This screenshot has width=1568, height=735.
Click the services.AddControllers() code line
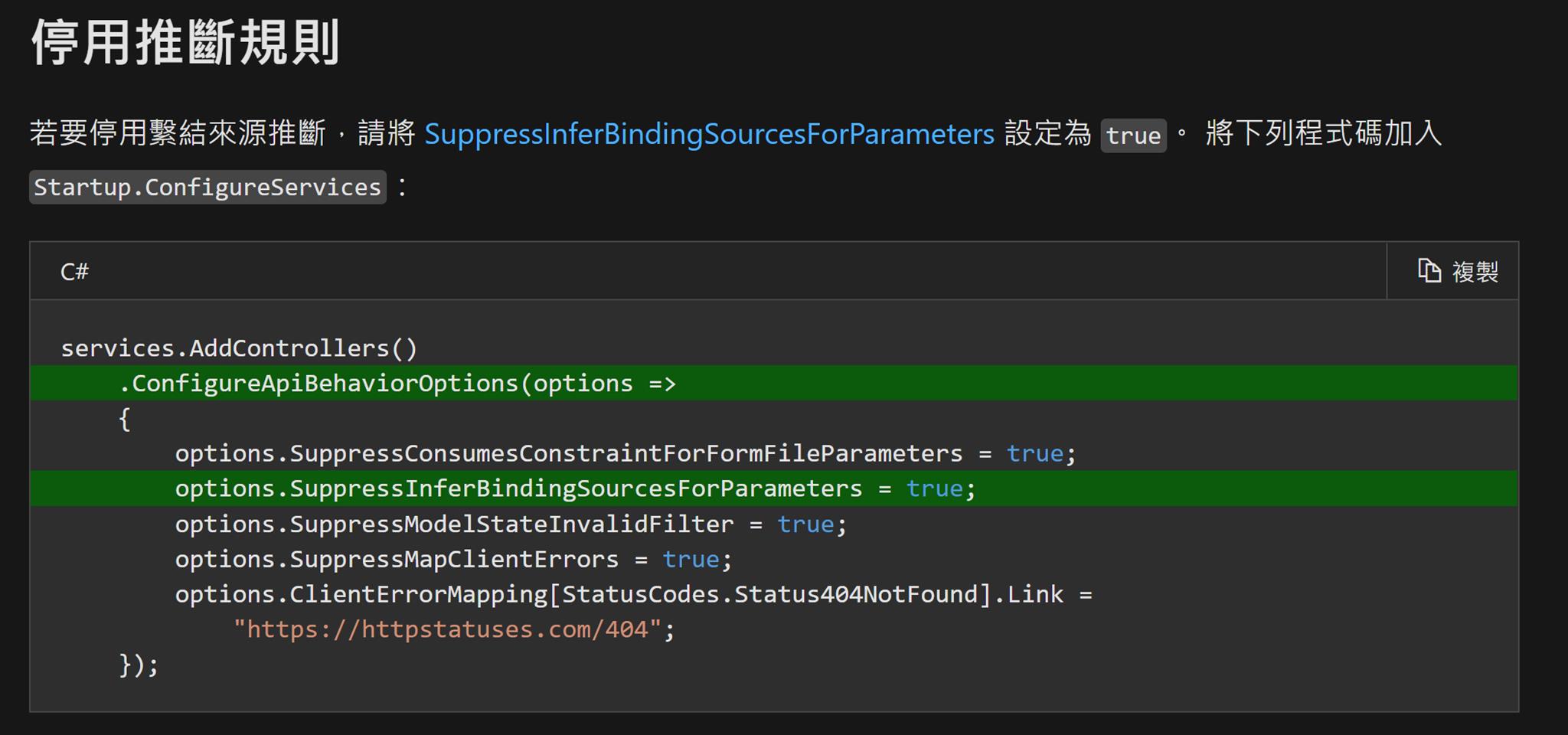239,348
